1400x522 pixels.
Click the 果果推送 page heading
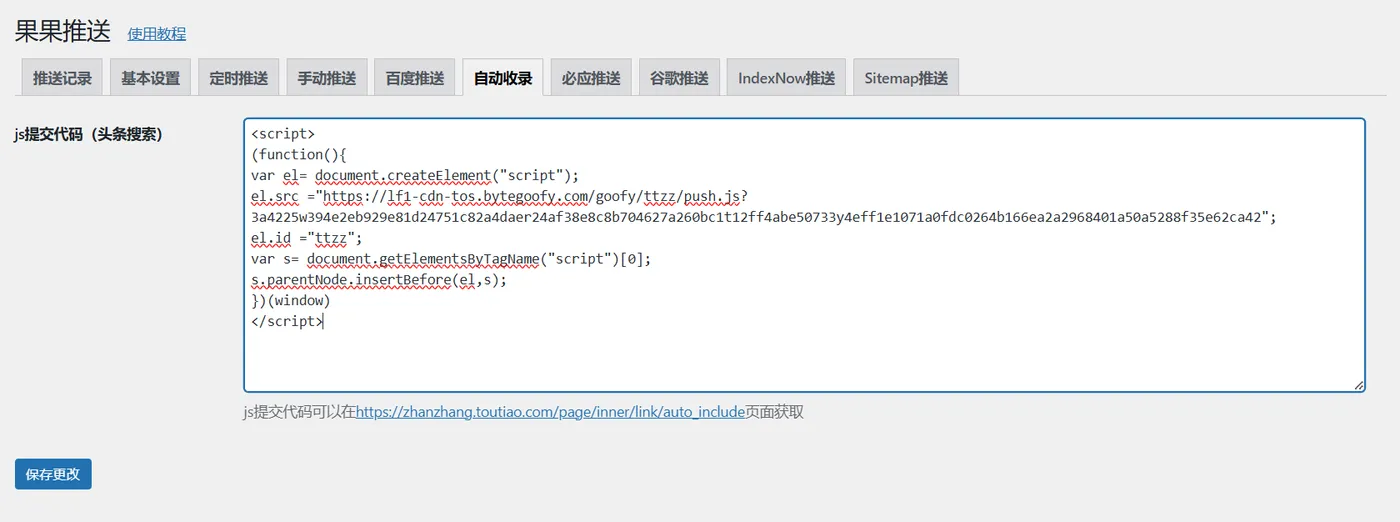62,31
